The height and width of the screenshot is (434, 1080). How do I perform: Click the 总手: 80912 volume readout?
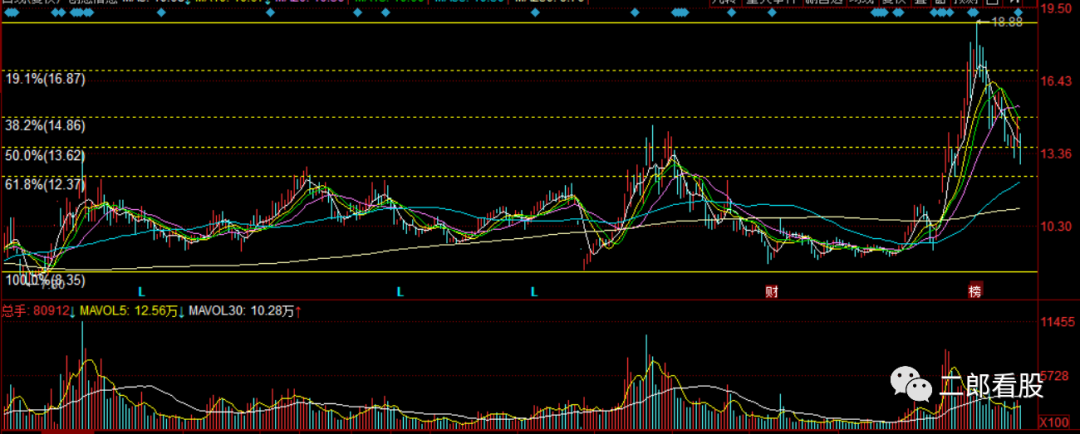click(x=35, y=311)
